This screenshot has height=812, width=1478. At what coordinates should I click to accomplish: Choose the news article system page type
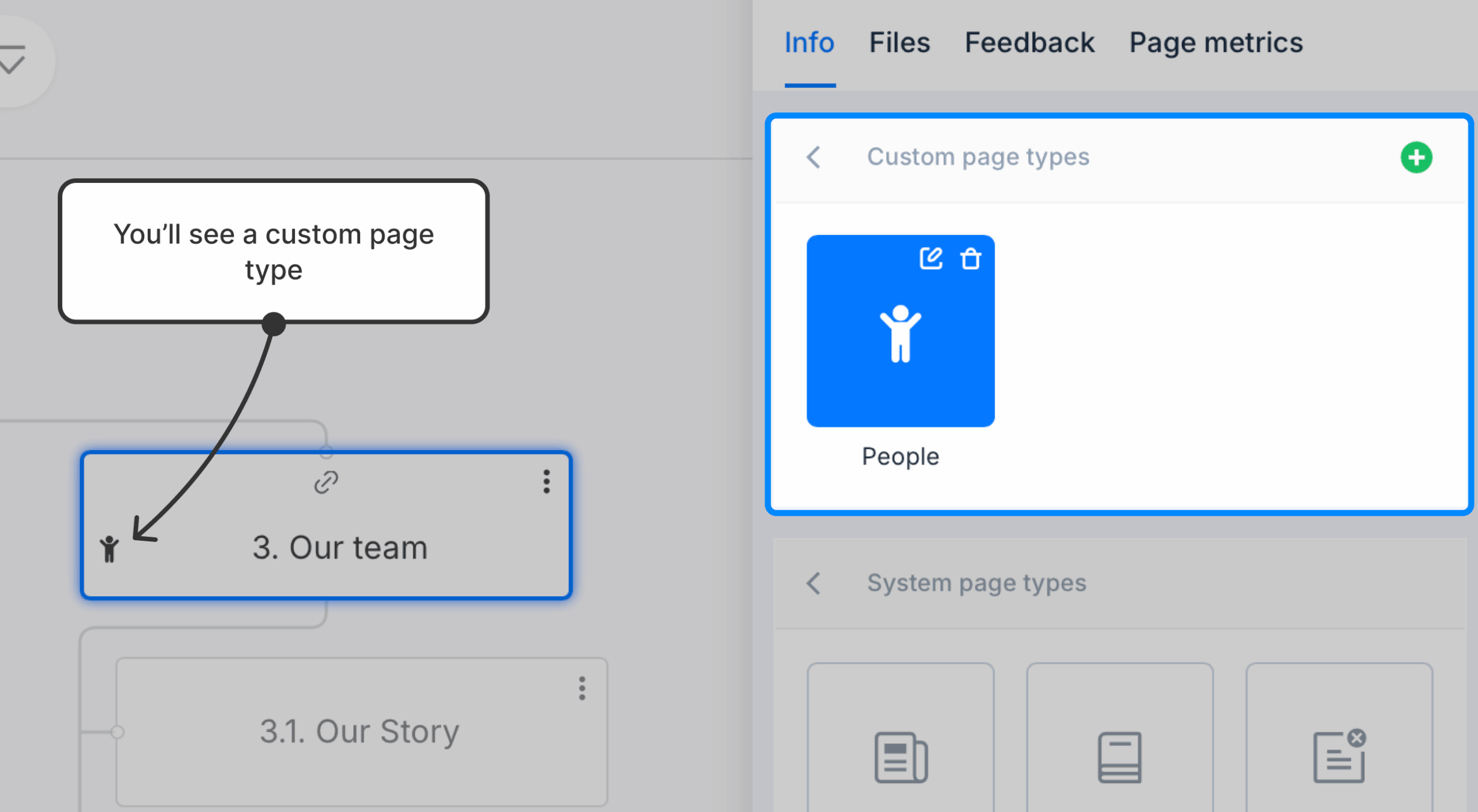pos(900,739)
